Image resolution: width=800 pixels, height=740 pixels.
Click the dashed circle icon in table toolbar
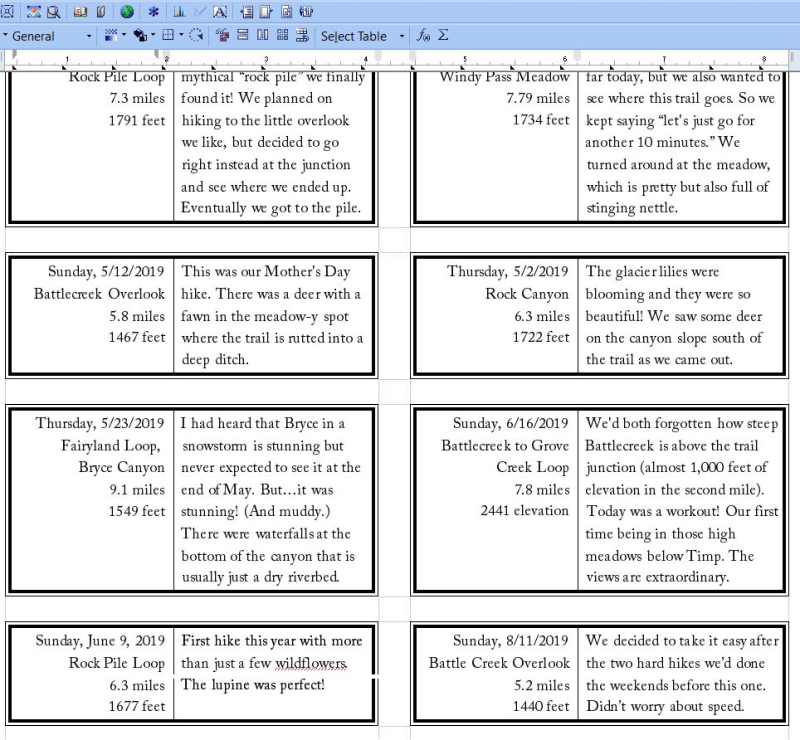click(x=196, y=36)
